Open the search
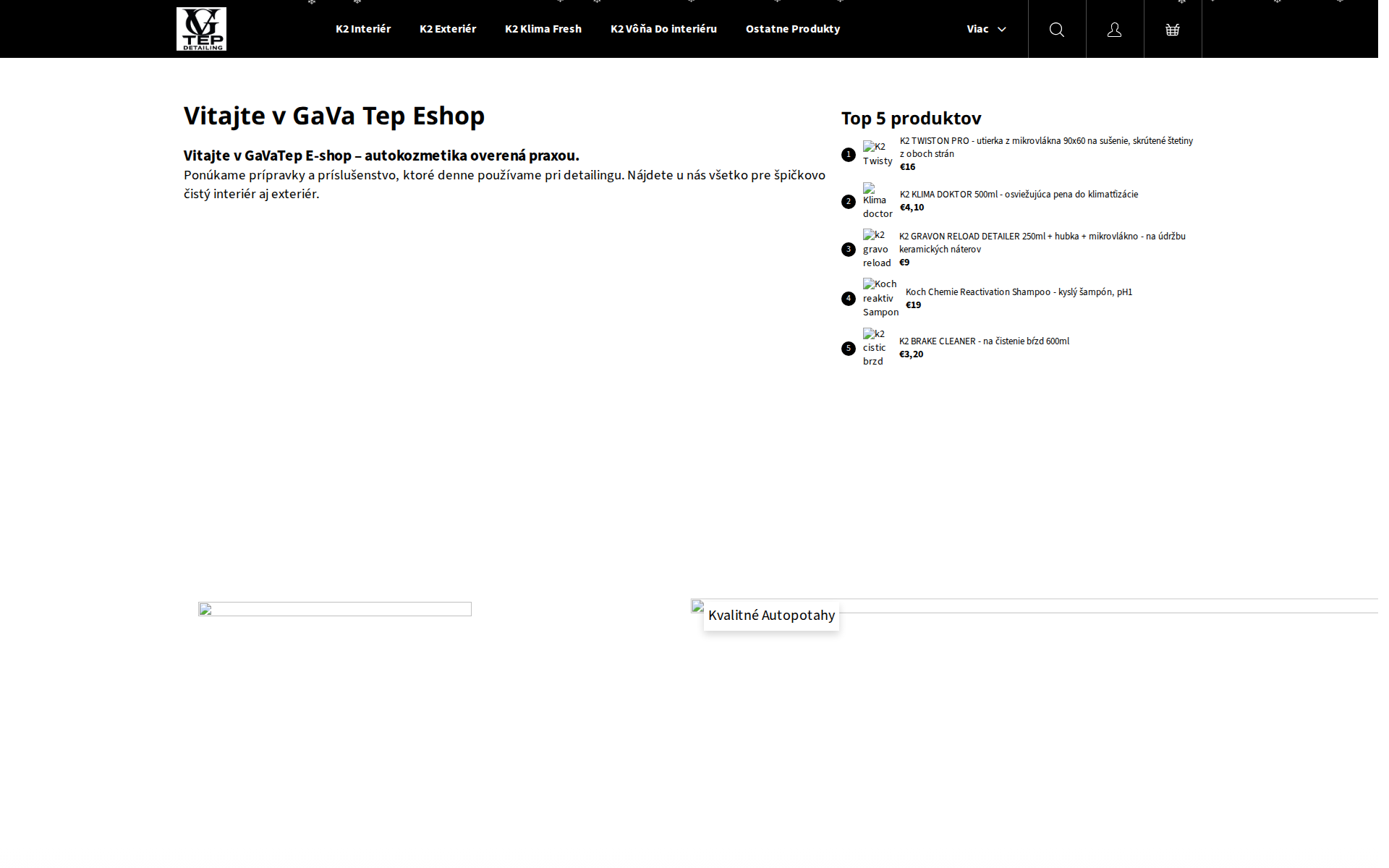This screenshot has height=868, width=1389. [1056, 29]
